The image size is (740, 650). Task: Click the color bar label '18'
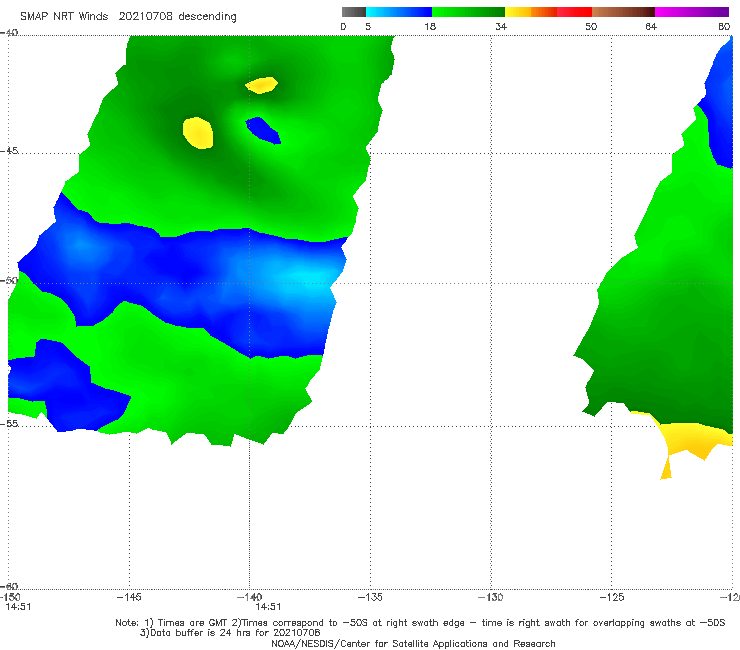click(x=430, y=26)
